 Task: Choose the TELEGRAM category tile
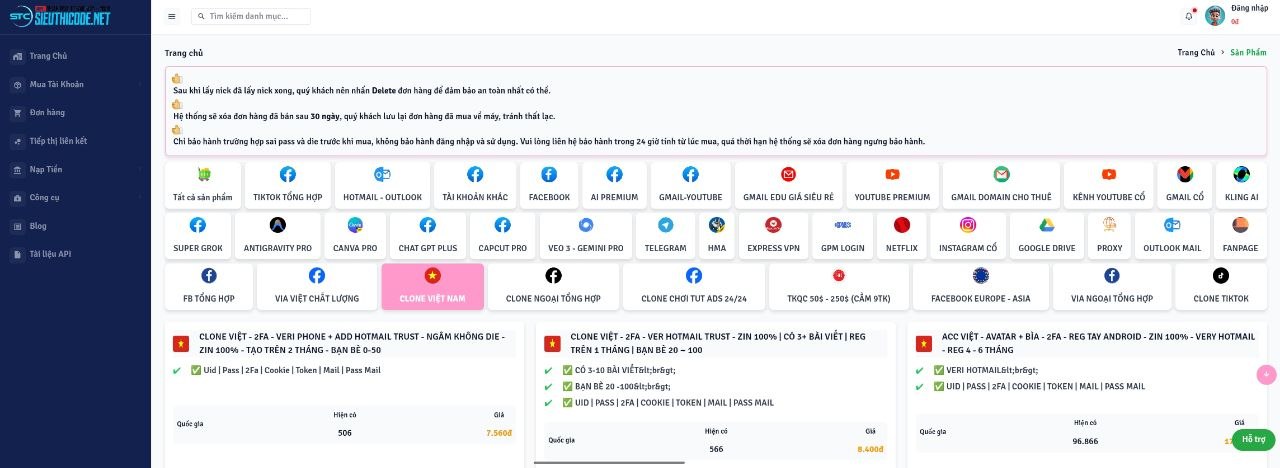point(665,236)
